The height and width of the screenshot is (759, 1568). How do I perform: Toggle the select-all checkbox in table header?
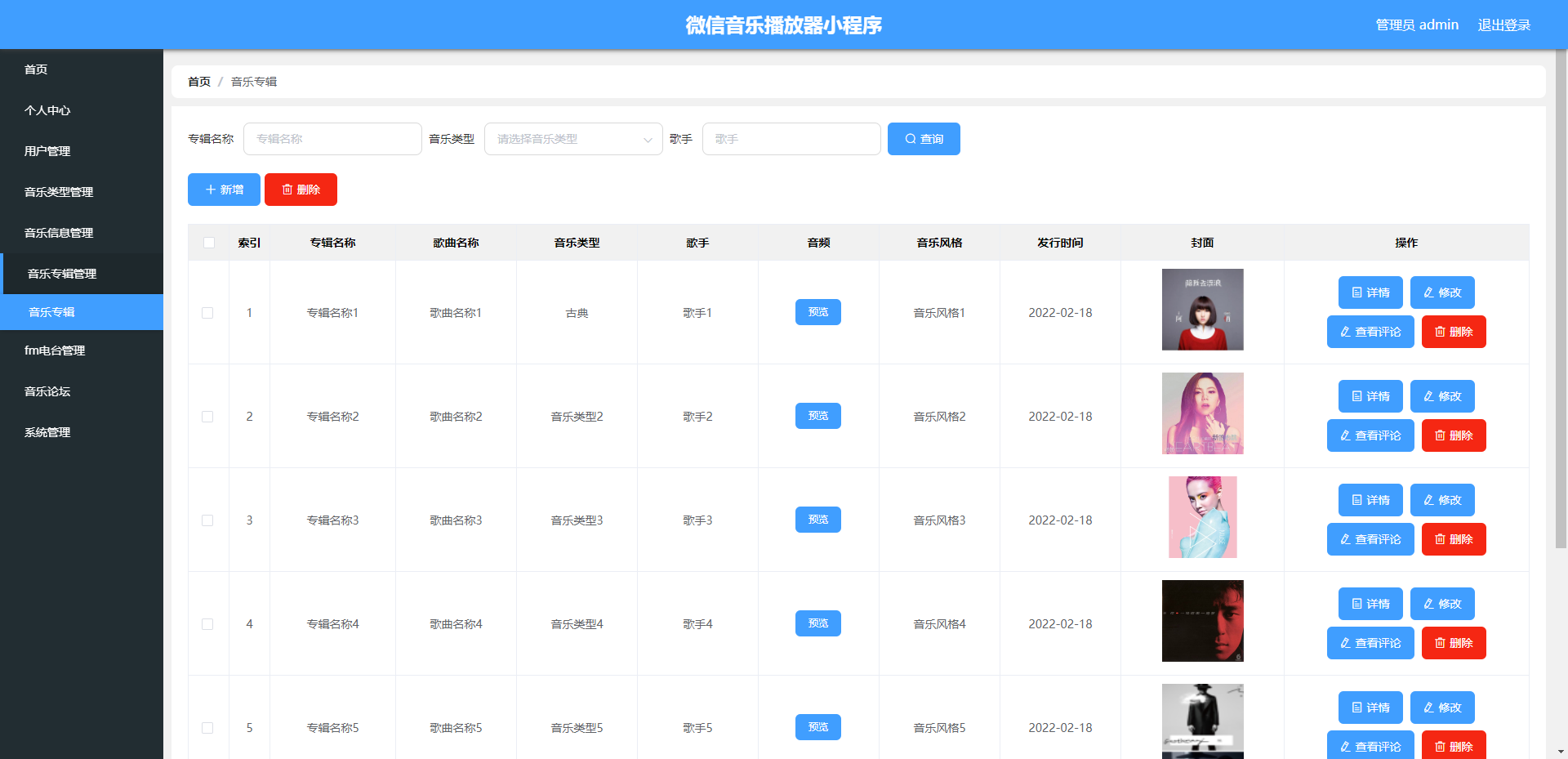pyautogui.click(x=209, y=242)
